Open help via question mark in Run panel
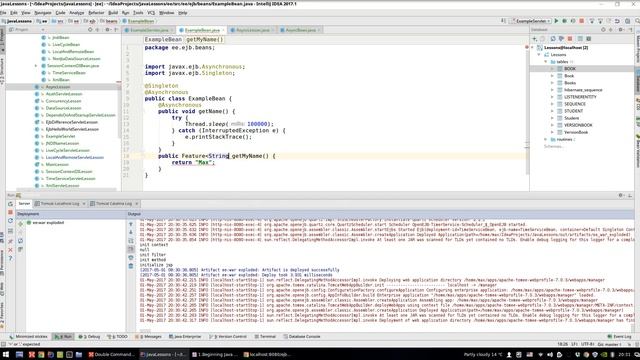The image size is (640, 360). [11, 258]
